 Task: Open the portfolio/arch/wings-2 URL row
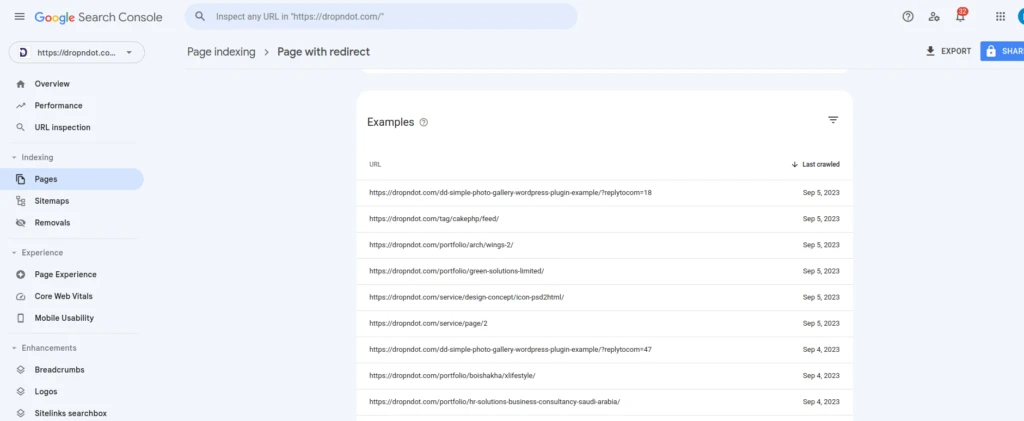(x=604, y=245)
